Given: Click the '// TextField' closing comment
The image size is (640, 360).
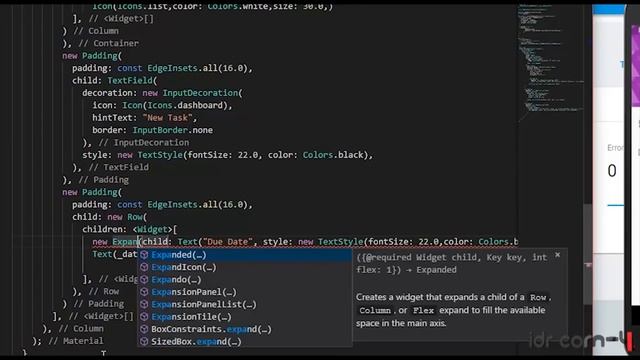Looking at the screenshot, I should (119, 167).
